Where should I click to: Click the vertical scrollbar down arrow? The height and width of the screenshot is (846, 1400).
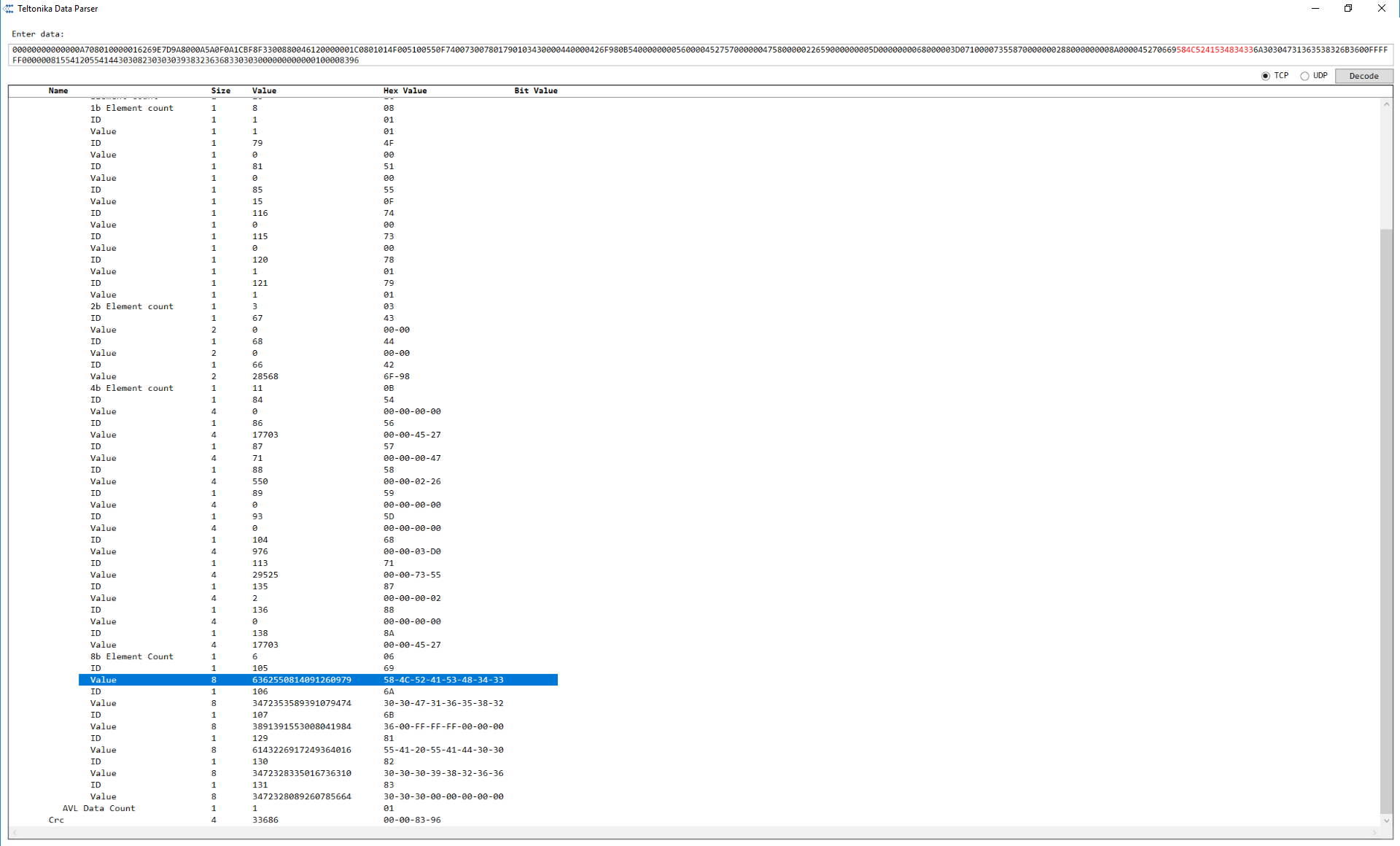point(1387,820)
